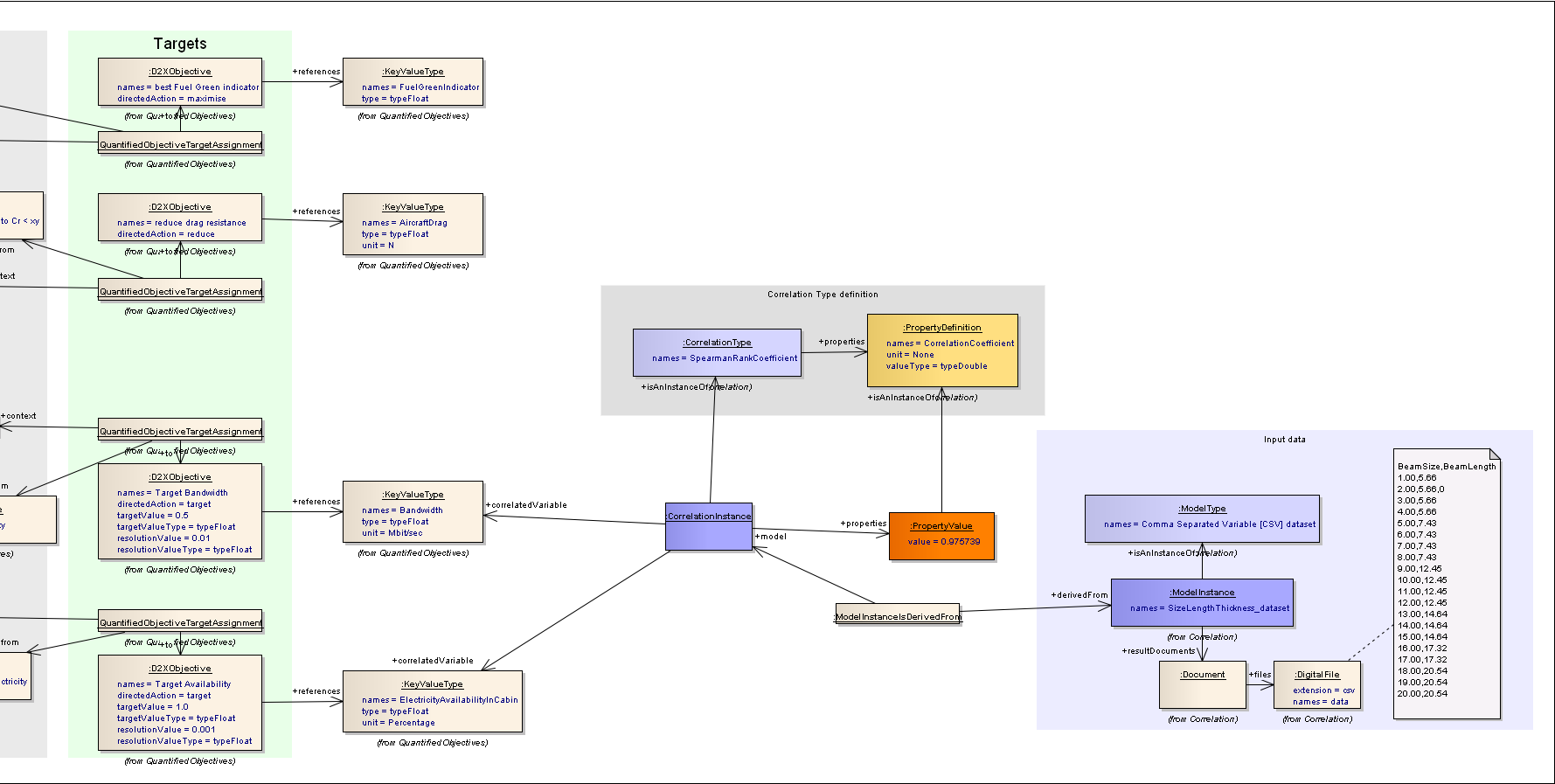This screenshot has width=1555, height=784.
Task: Select the orange PropertyValue box
Action: point(941,536)
